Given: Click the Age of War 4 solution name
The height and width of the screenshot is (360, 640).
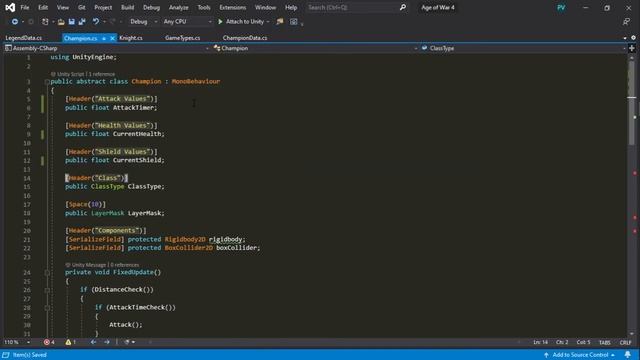Looking at the screenshot, I should click(x=438, y=7).
